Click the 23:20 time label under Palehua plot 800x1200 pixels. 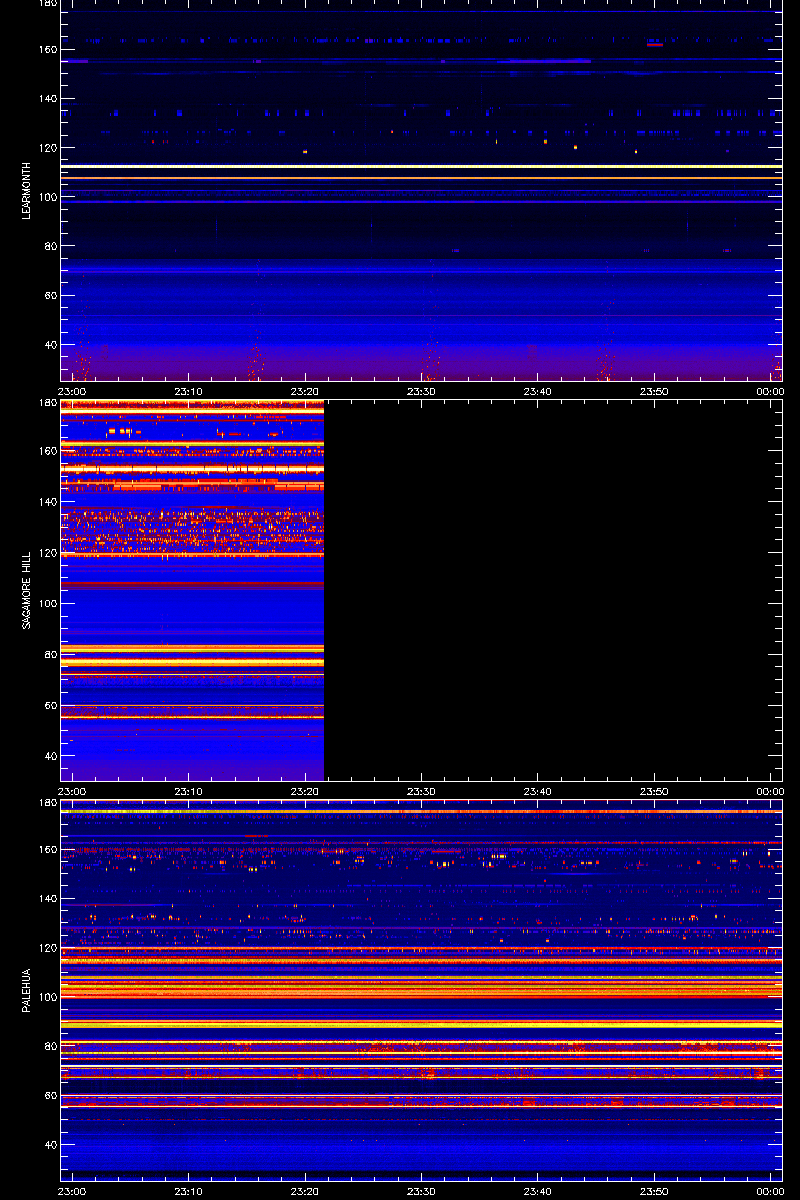point(304,1191)
